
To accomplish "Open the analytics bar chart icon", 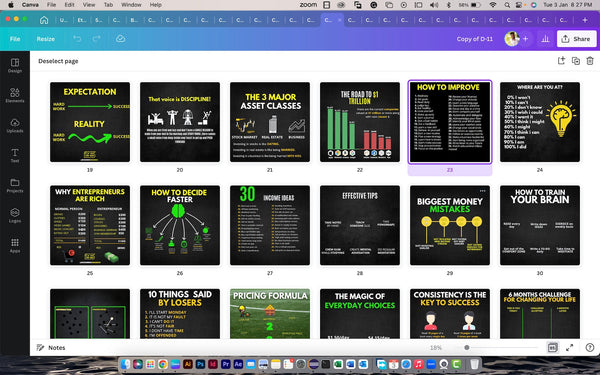I will pos(545,39).
